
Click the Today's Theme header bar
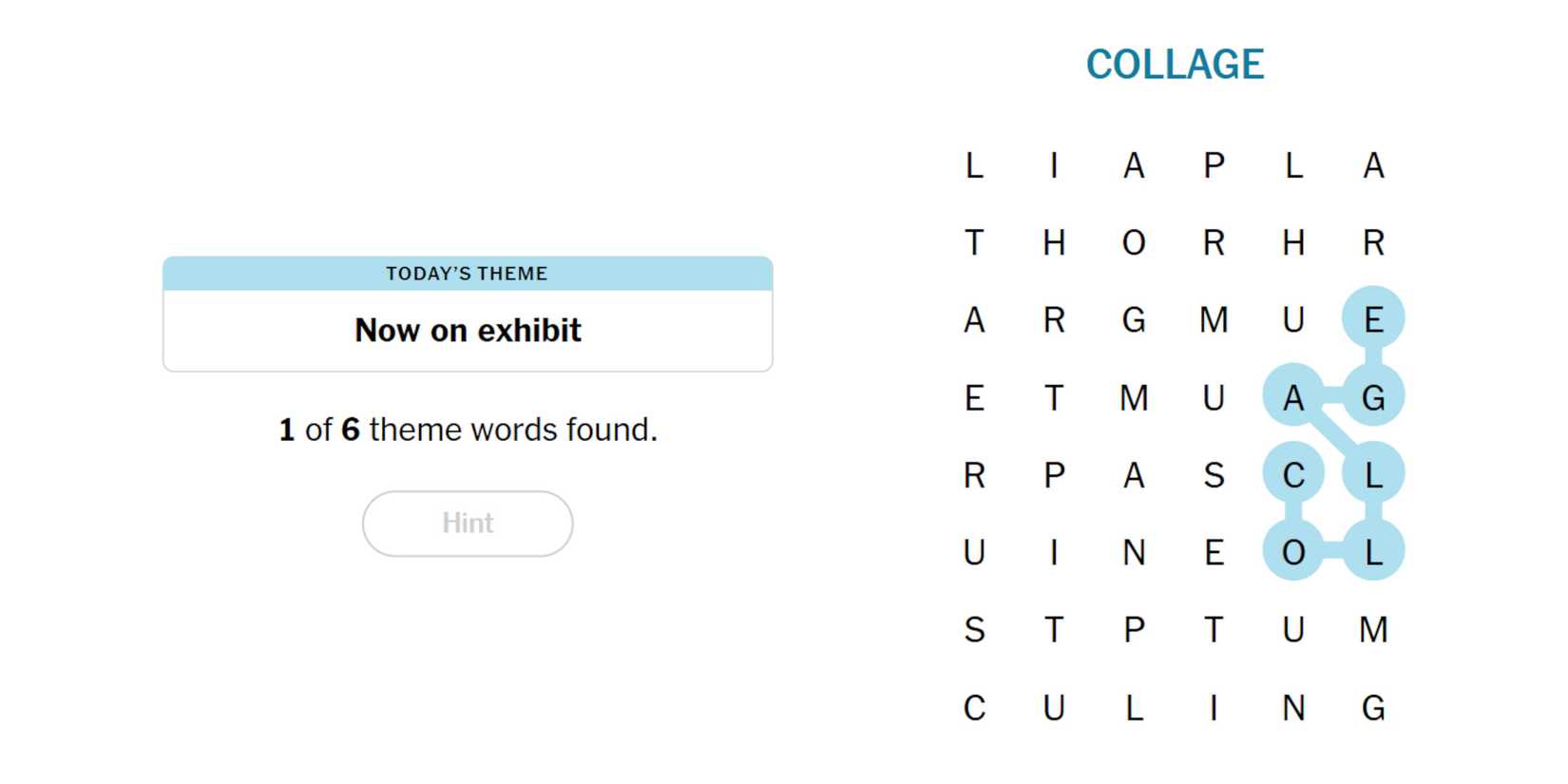pyautogui.click(x=468, y=274)
